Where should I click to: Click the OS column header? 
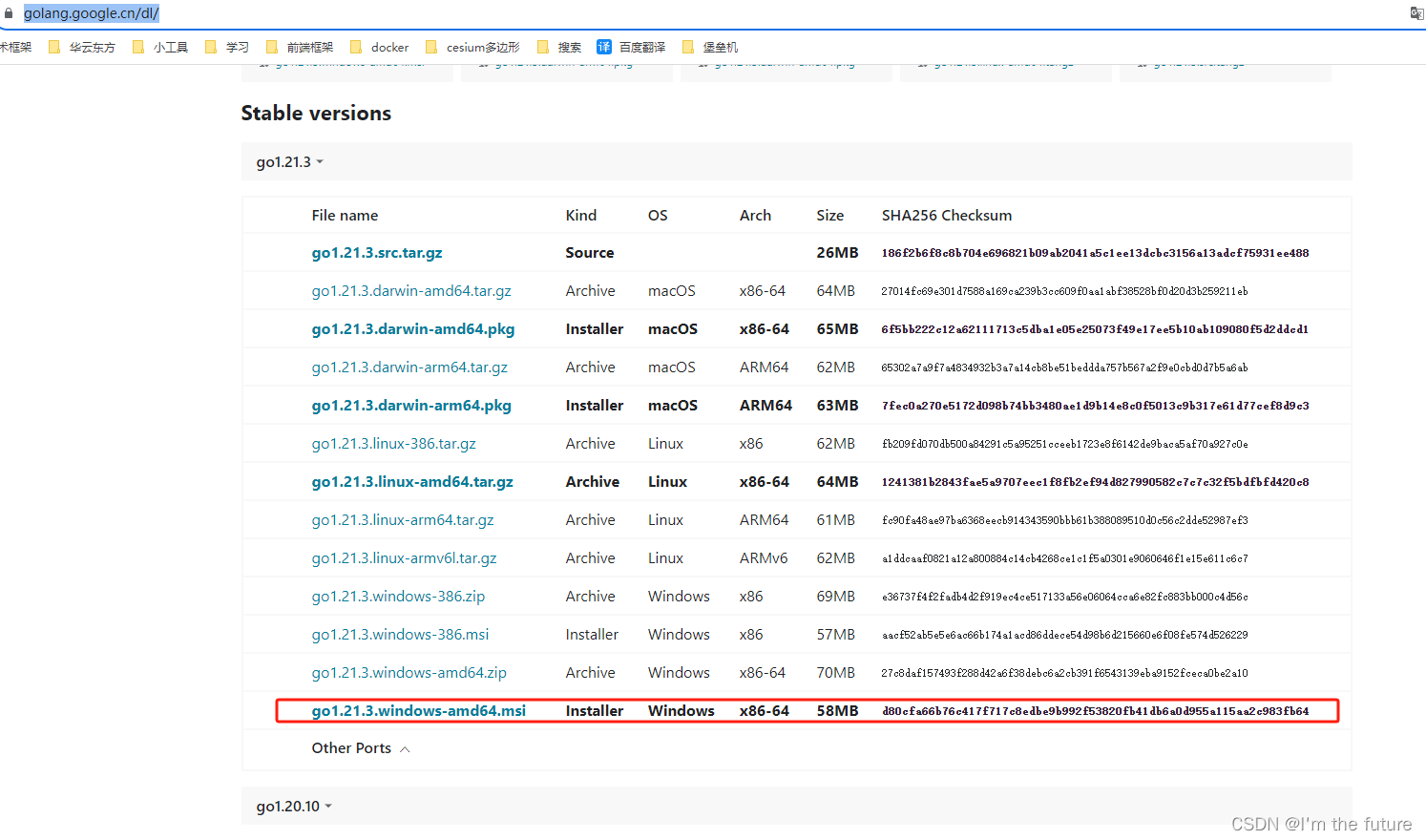(x=658, y=216)
